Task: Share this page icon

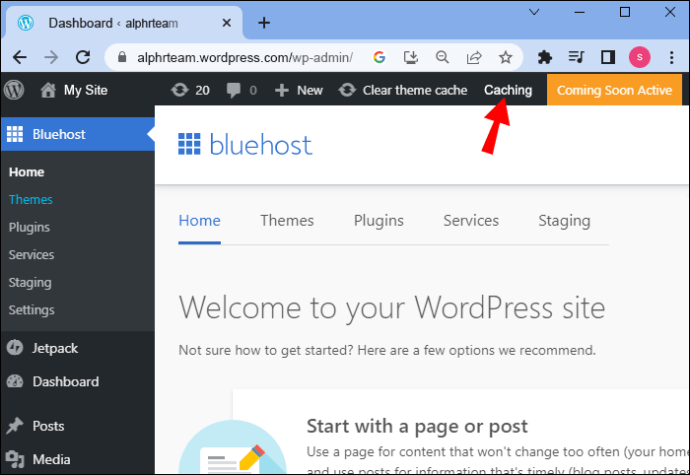Action: [x=474, y=57]
